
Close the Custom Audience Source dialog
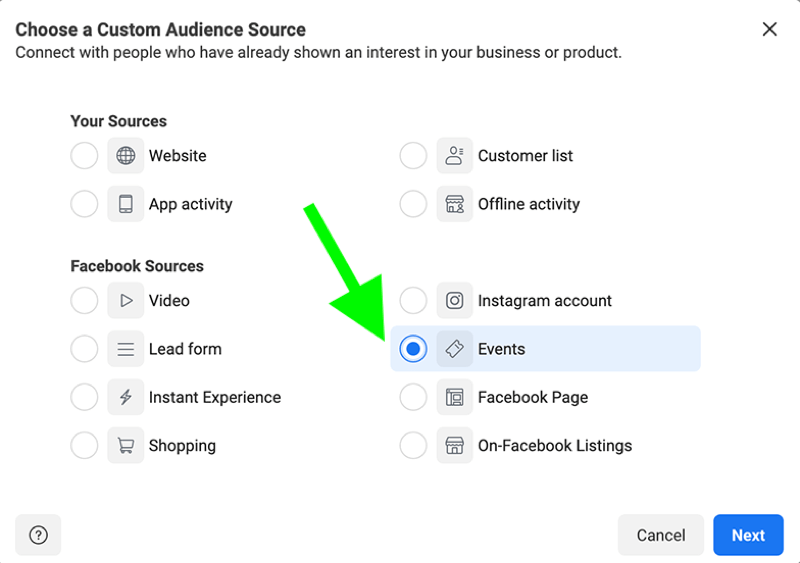[x=769, y=29]
